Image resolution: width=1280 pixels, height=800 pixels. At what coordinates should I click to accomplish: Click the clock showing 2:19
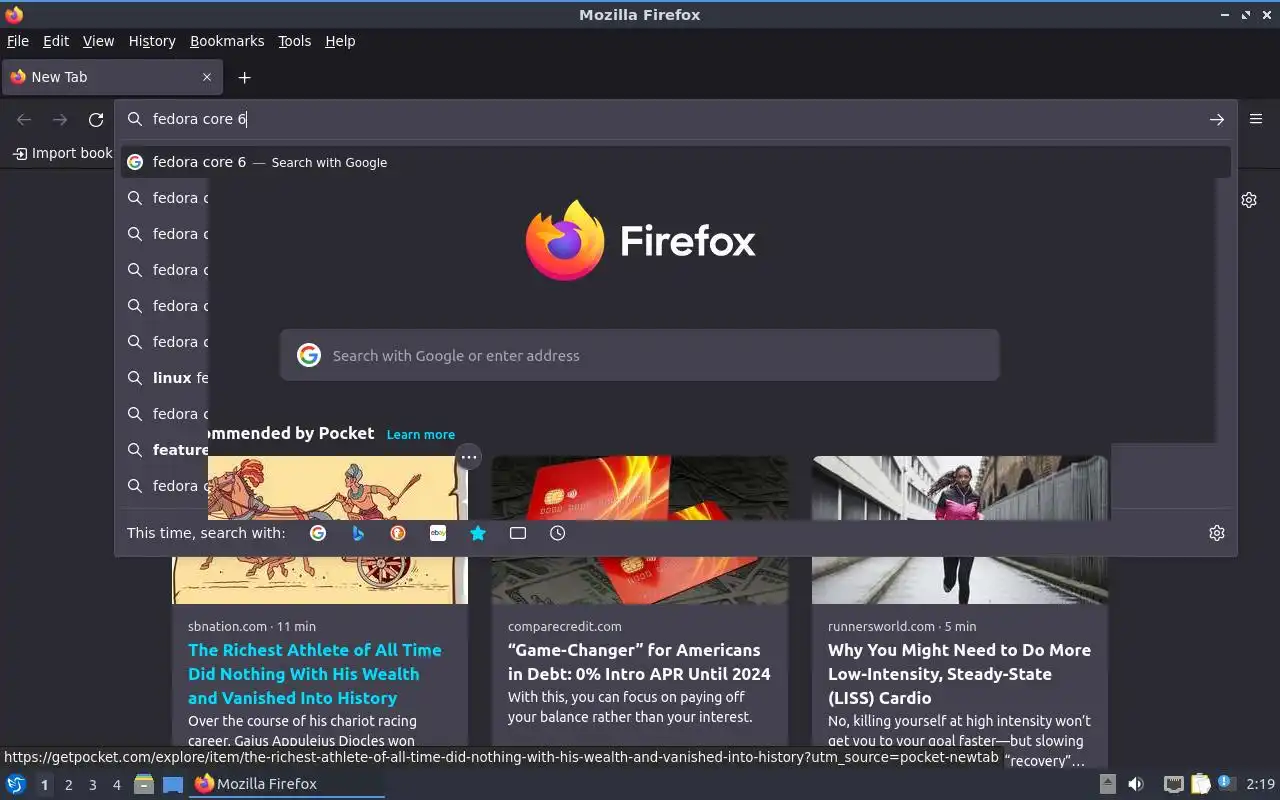click(x=1261, y=784)
